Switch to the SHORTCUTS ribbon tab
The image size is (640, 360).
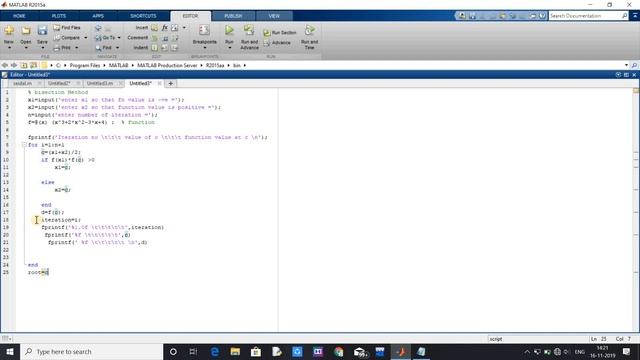pos(143,16)
